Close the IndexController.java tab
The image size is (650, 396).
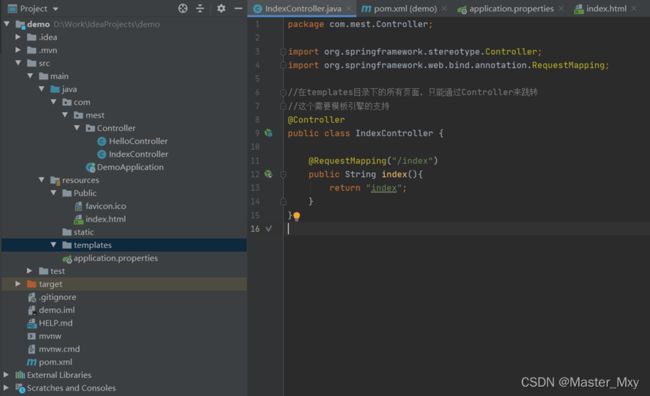click(349, 8)
